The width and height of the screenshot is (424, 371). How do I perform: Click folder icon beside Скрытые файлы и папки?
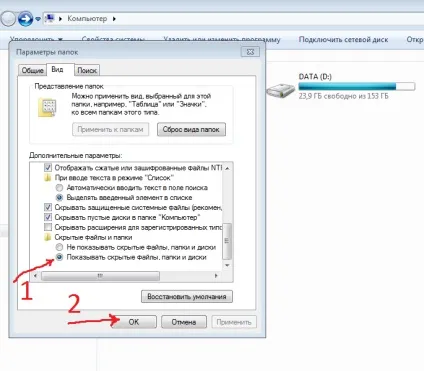48,237
